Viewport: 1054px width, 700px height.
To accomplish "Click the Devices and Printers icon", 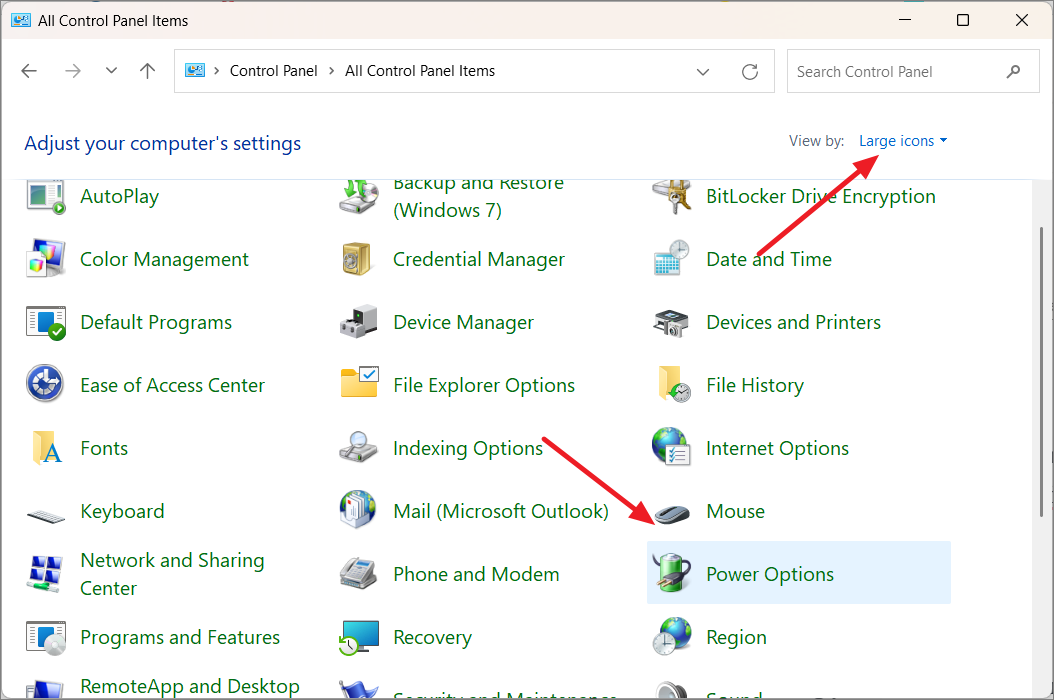I will tap(671, 323).
